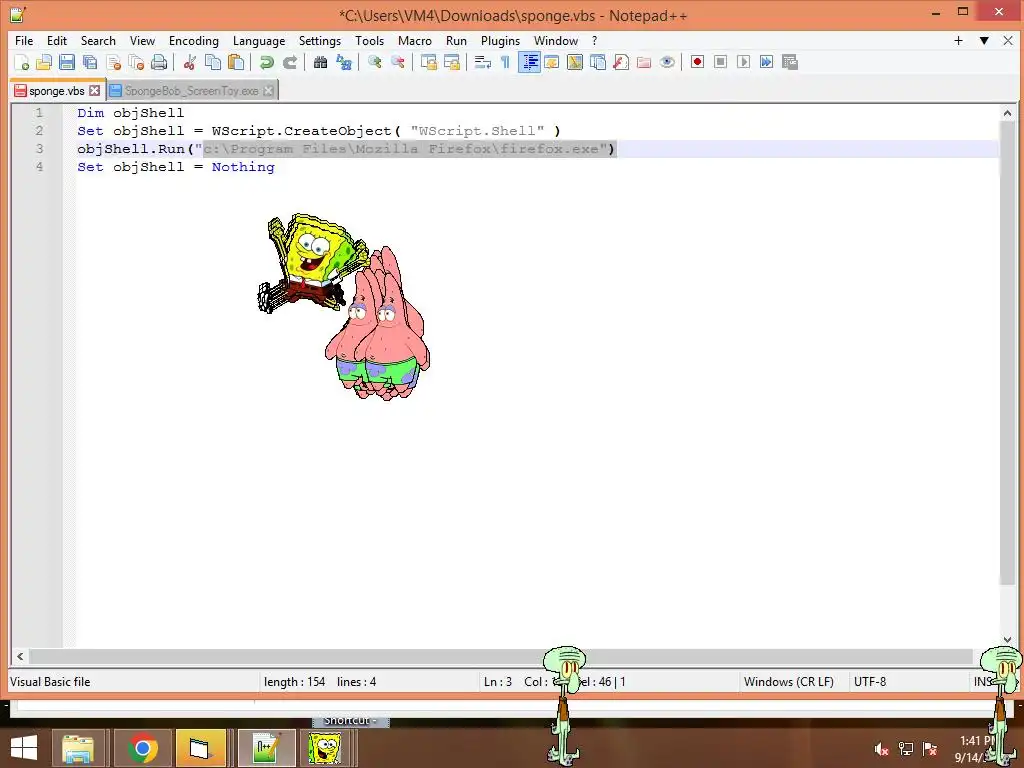The image size is (1024, 768).
Task: Click the Windows (CR LF) status field
Action: pos(789,682)
